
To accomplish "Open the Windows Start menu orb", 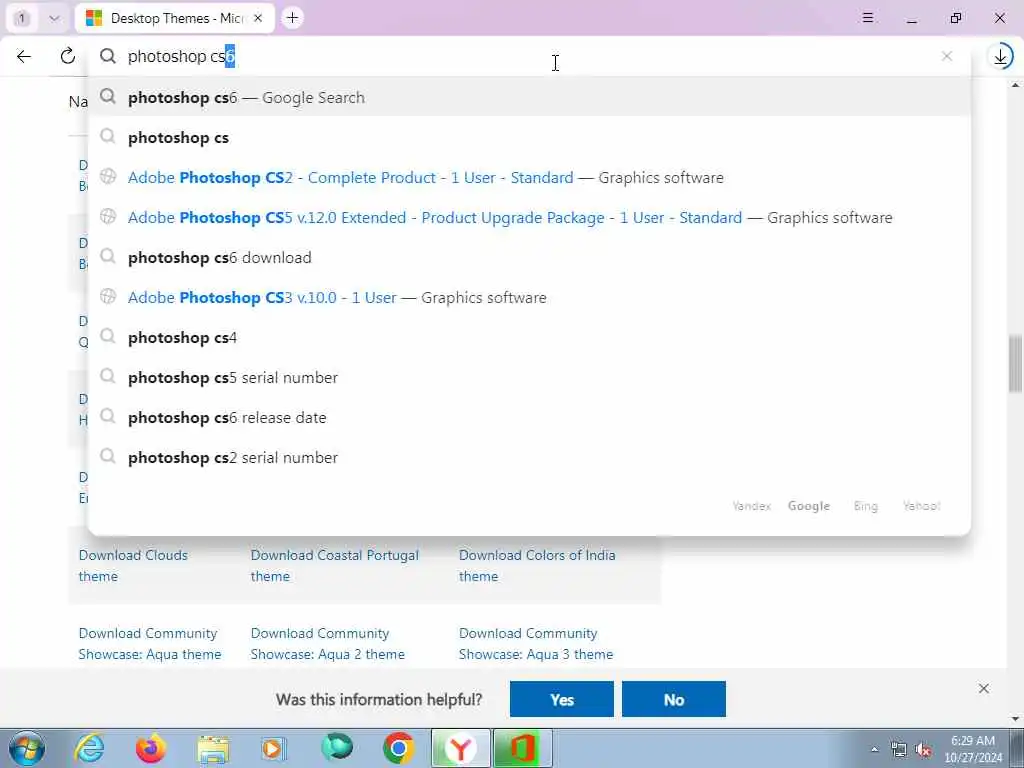I will [27, 748].
